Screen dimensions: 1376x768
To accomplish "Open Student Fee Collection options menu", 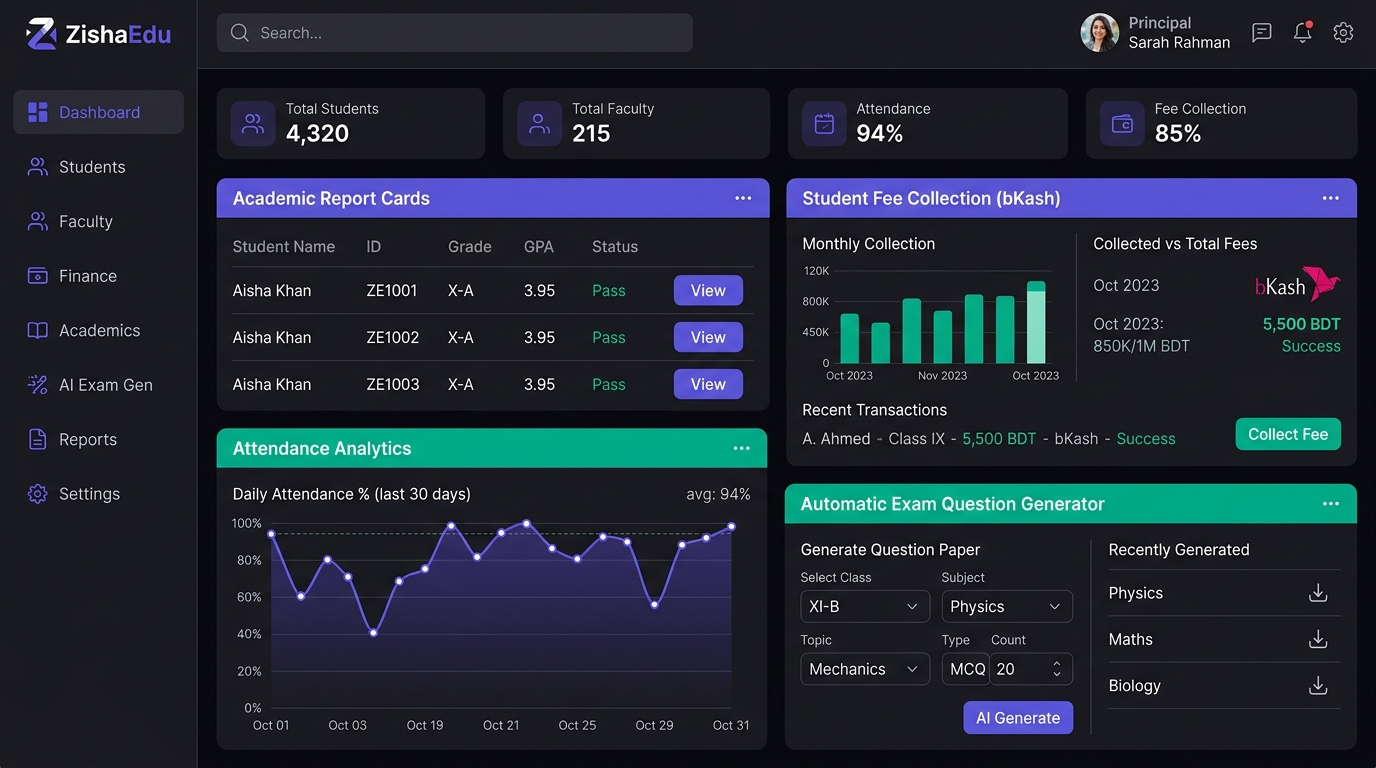I will pyautogui.click(x=1330, y=198).
